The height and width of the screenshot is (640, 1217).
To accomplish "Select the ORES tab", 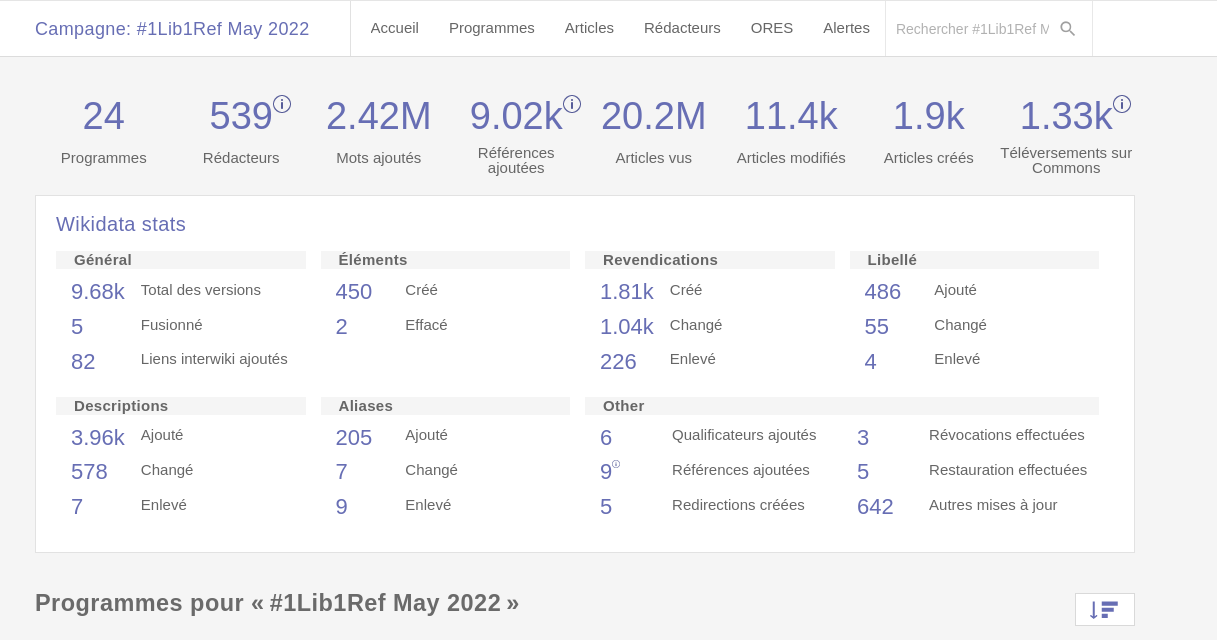I will tap(772, 28).
